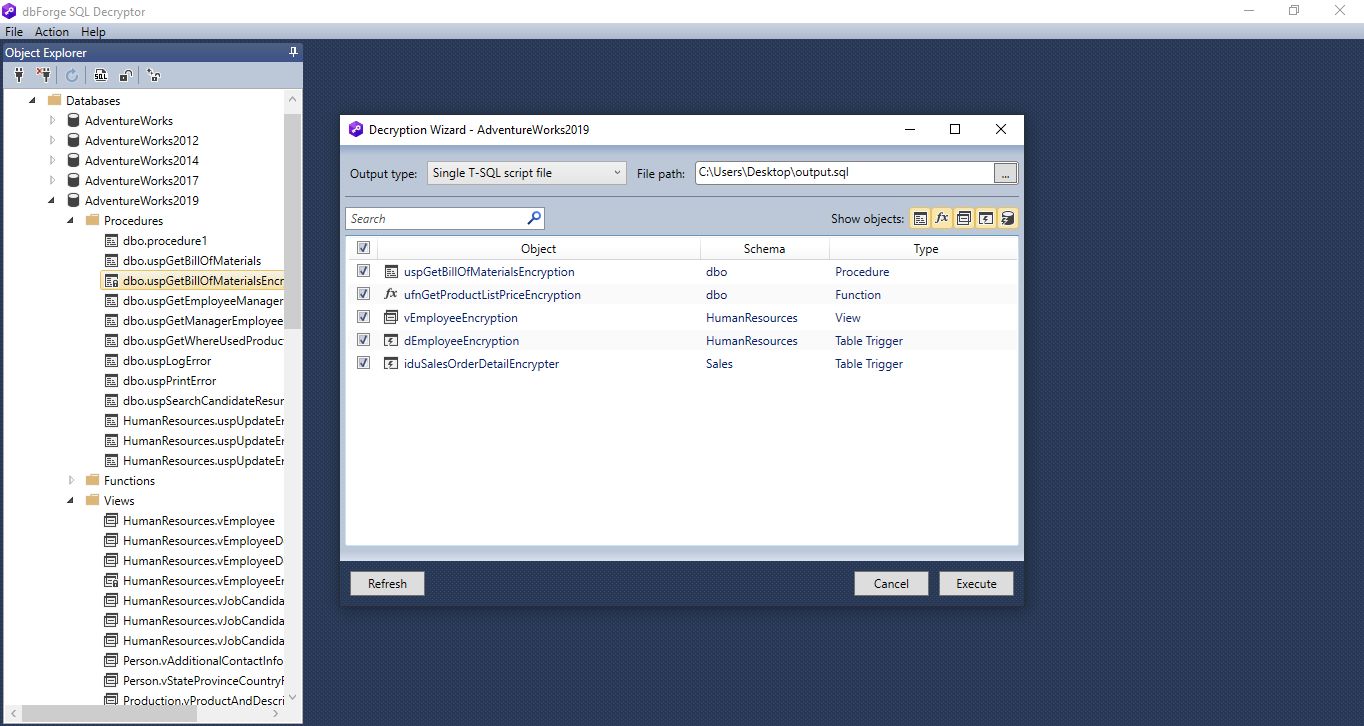Screen dimensions: 1364x726
Task: Click the Refresh button in the wizard
Action: point(387,583)
